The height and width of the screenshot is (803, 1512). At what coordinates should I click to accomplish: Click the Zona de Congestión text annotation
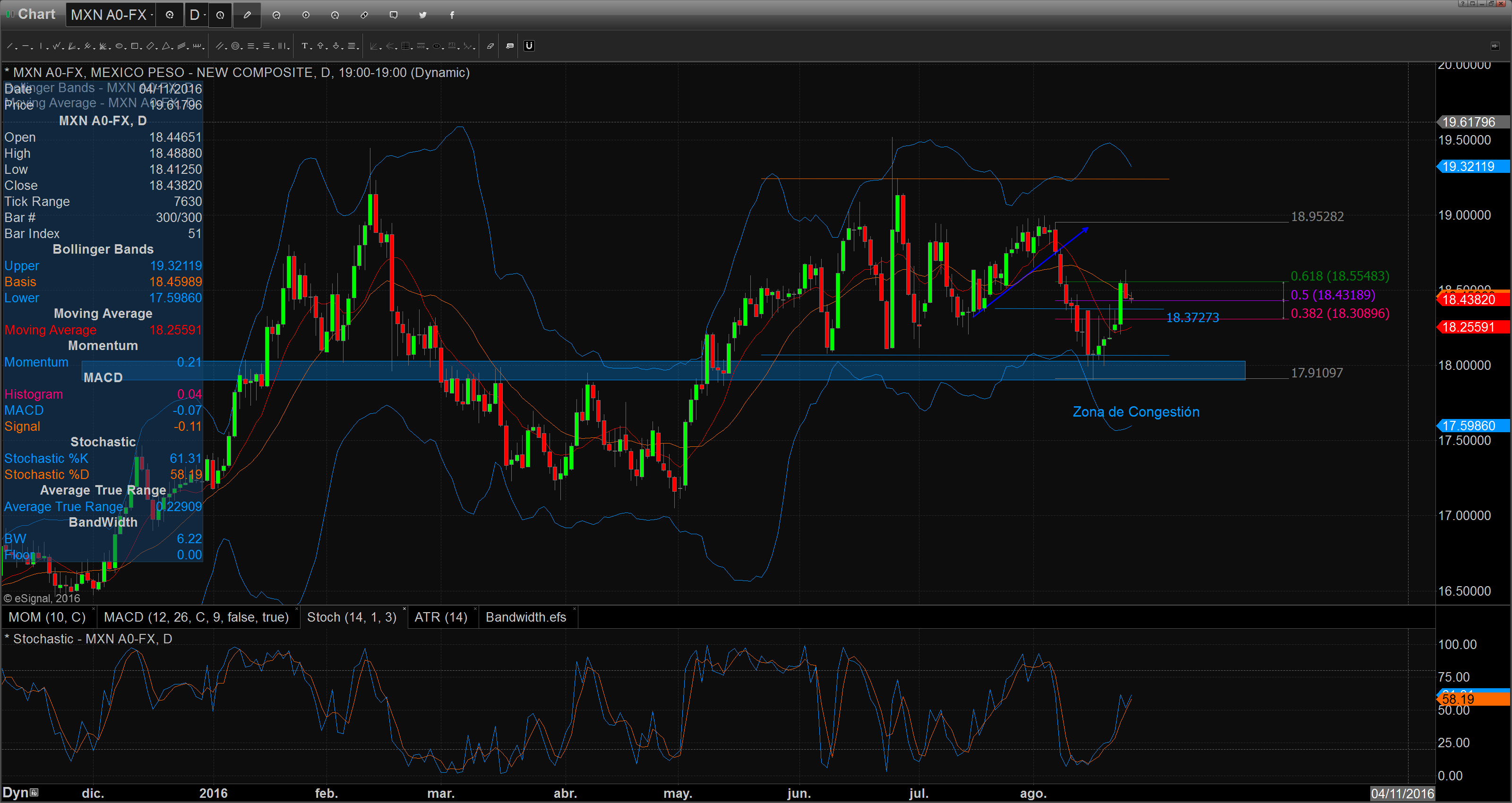(1136, 411)
